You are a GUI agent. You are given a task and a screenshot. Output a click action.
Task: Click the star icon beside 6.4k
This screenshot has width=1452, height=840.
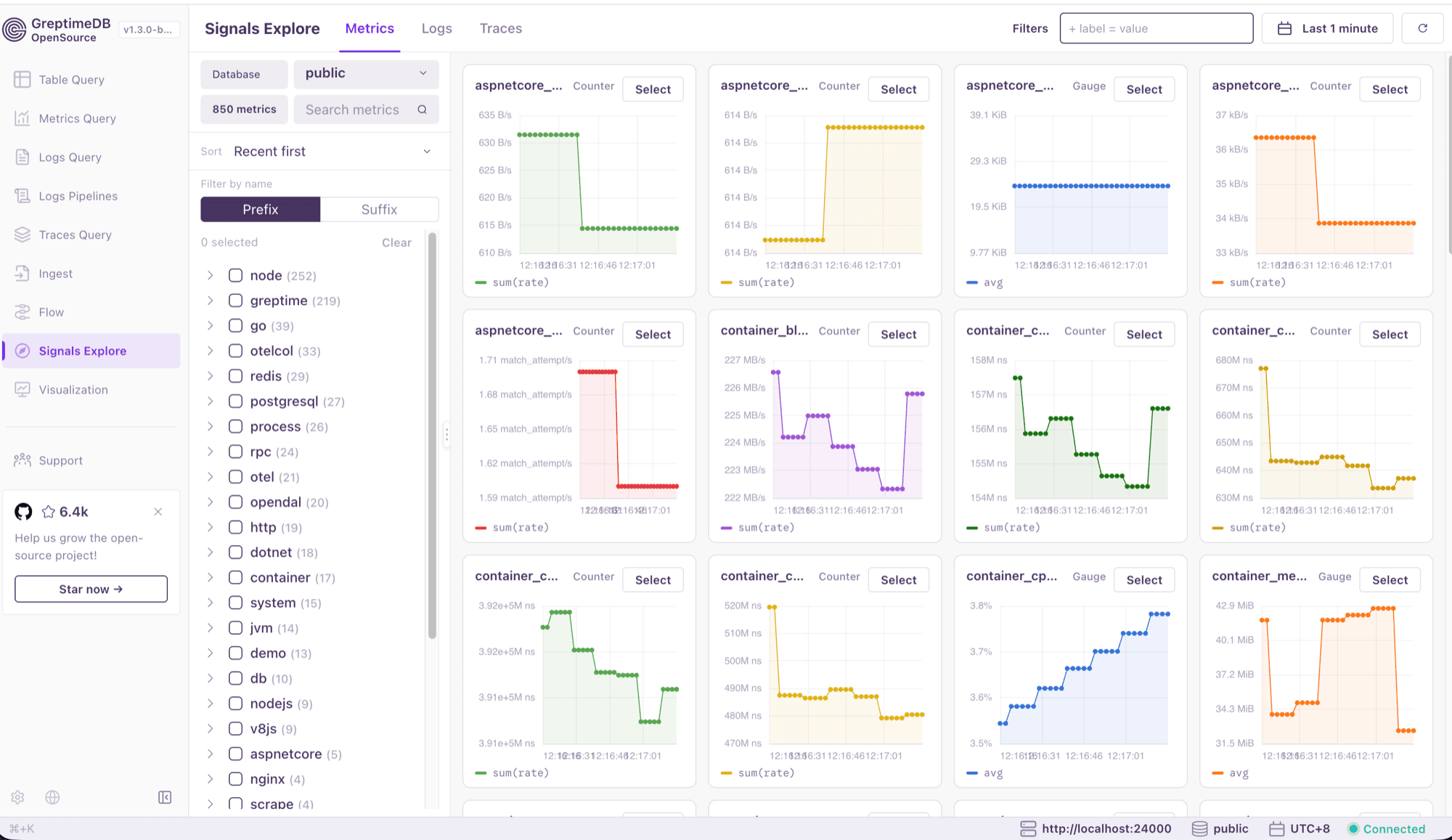tap(49, 512)
